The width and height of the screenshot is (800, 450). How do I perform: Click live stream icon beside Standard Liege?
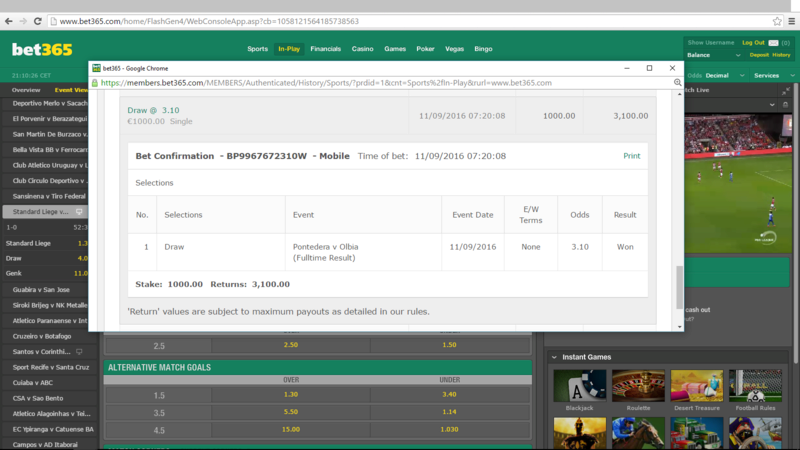(x=79, y=212)
